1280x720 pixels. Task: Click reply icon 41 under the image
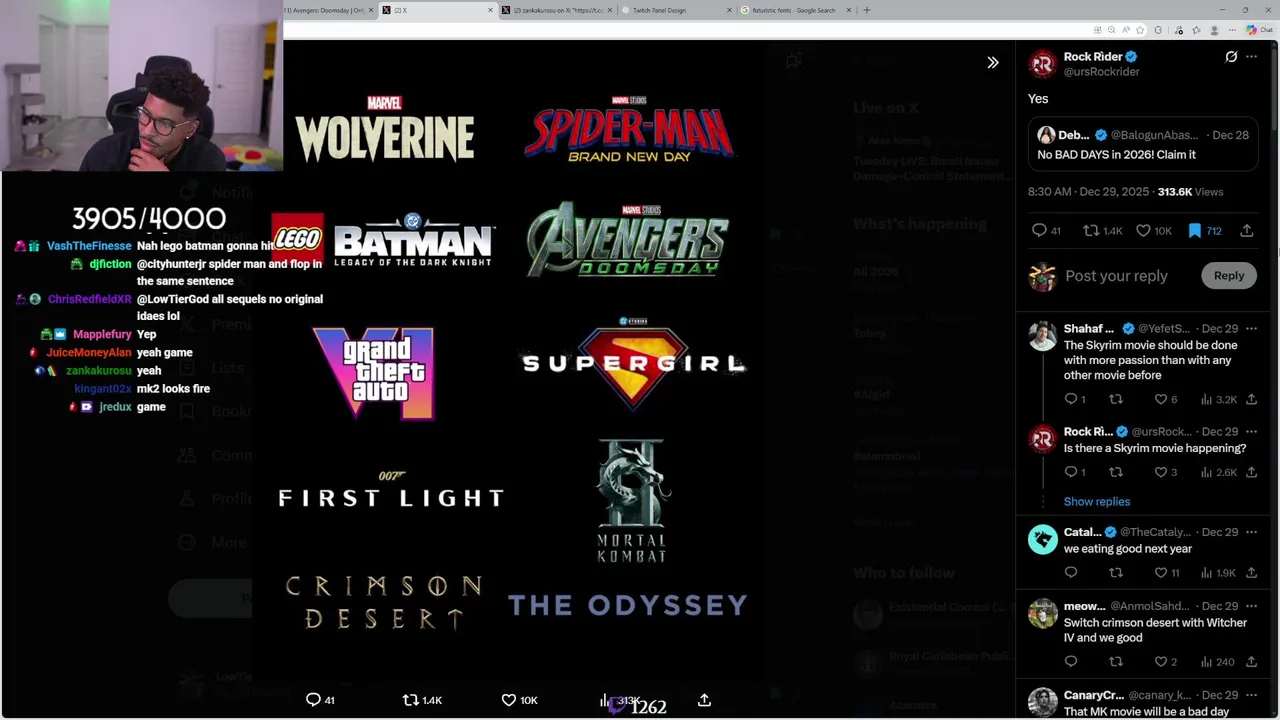(320, 700)
